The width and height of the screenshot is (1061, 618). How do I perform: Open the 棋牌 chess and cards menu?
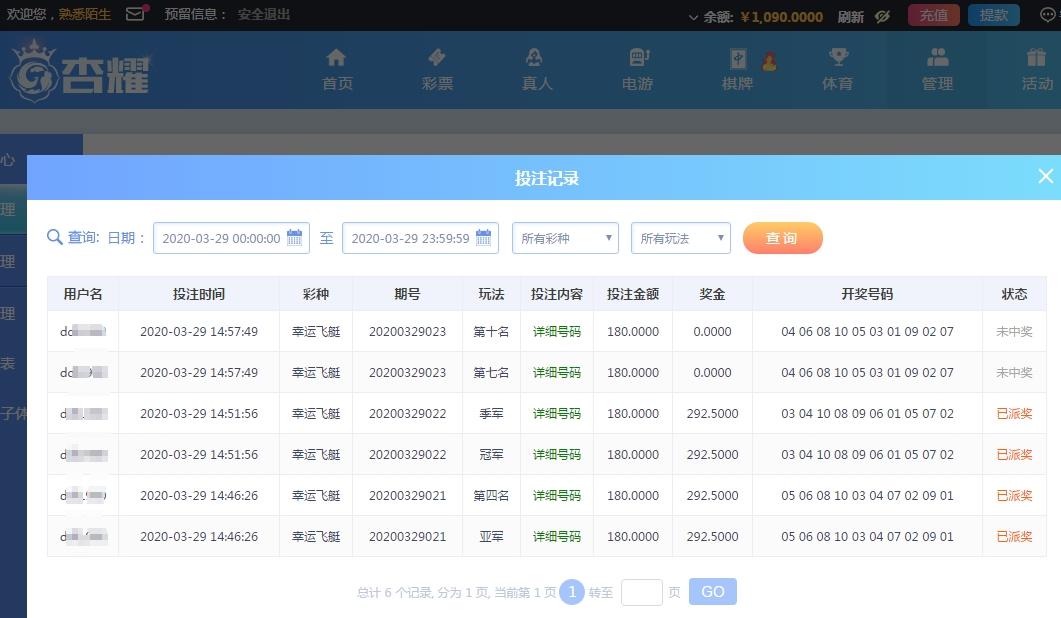click(x=738, y=69)
